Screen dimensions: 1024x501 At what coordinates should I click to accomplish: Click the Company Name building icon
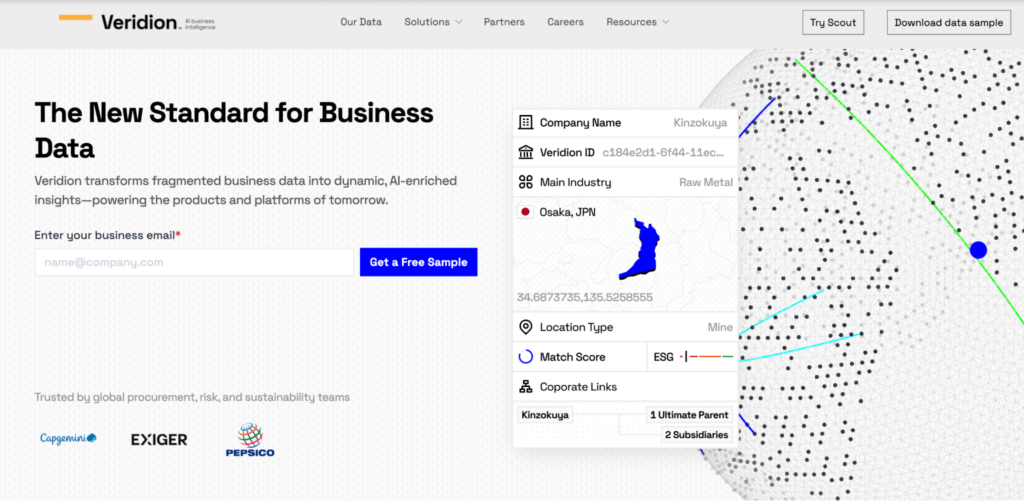click(x=525, y=123)
